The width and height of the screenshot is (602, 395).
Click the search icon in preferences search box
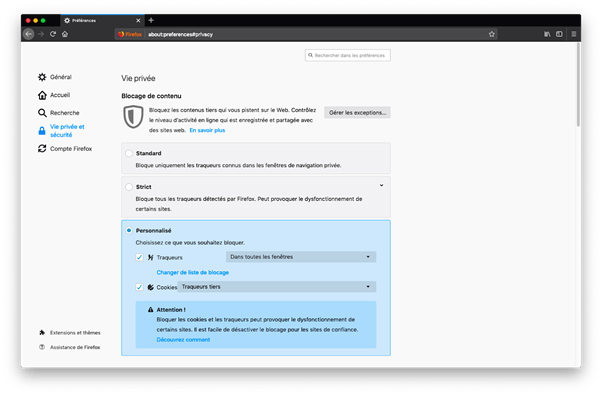pos(311,55)
